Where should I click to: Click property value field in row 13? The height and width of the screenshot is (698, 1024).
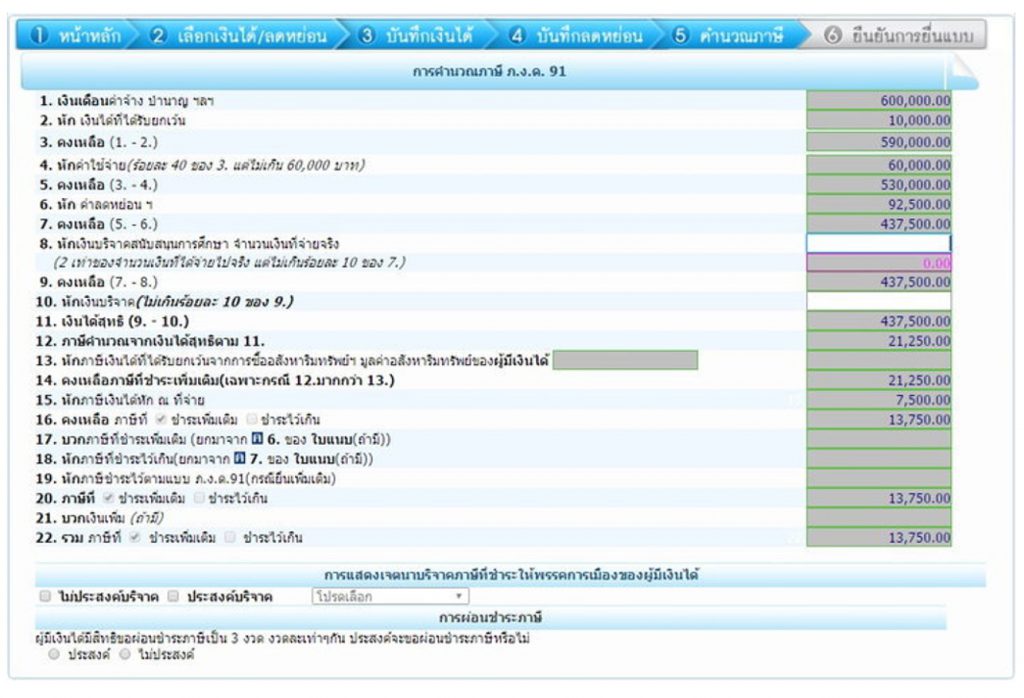[624, 360]
